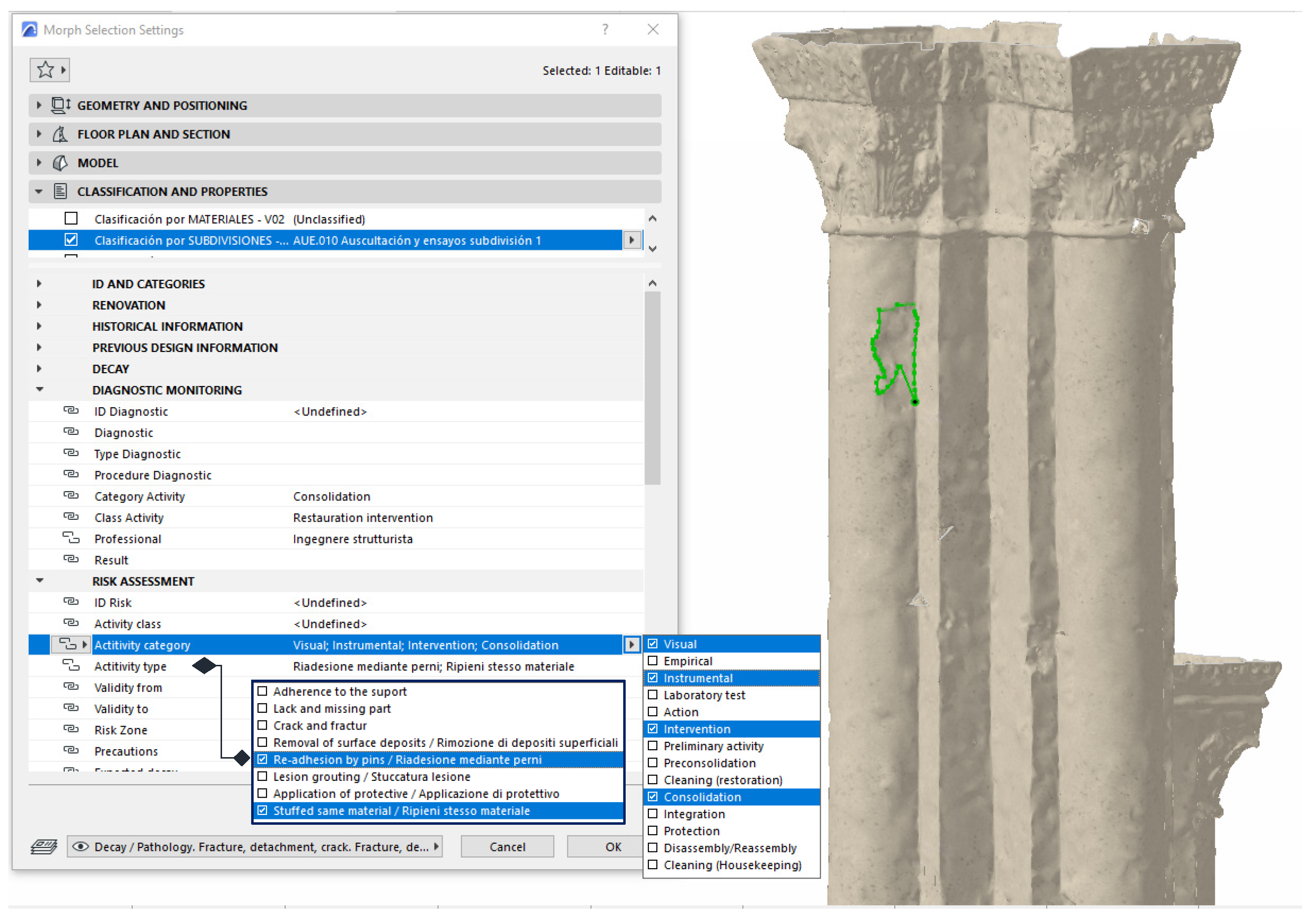Uncheck Stuffed same material option
The image size is (1316, 920).
(263, 810)
